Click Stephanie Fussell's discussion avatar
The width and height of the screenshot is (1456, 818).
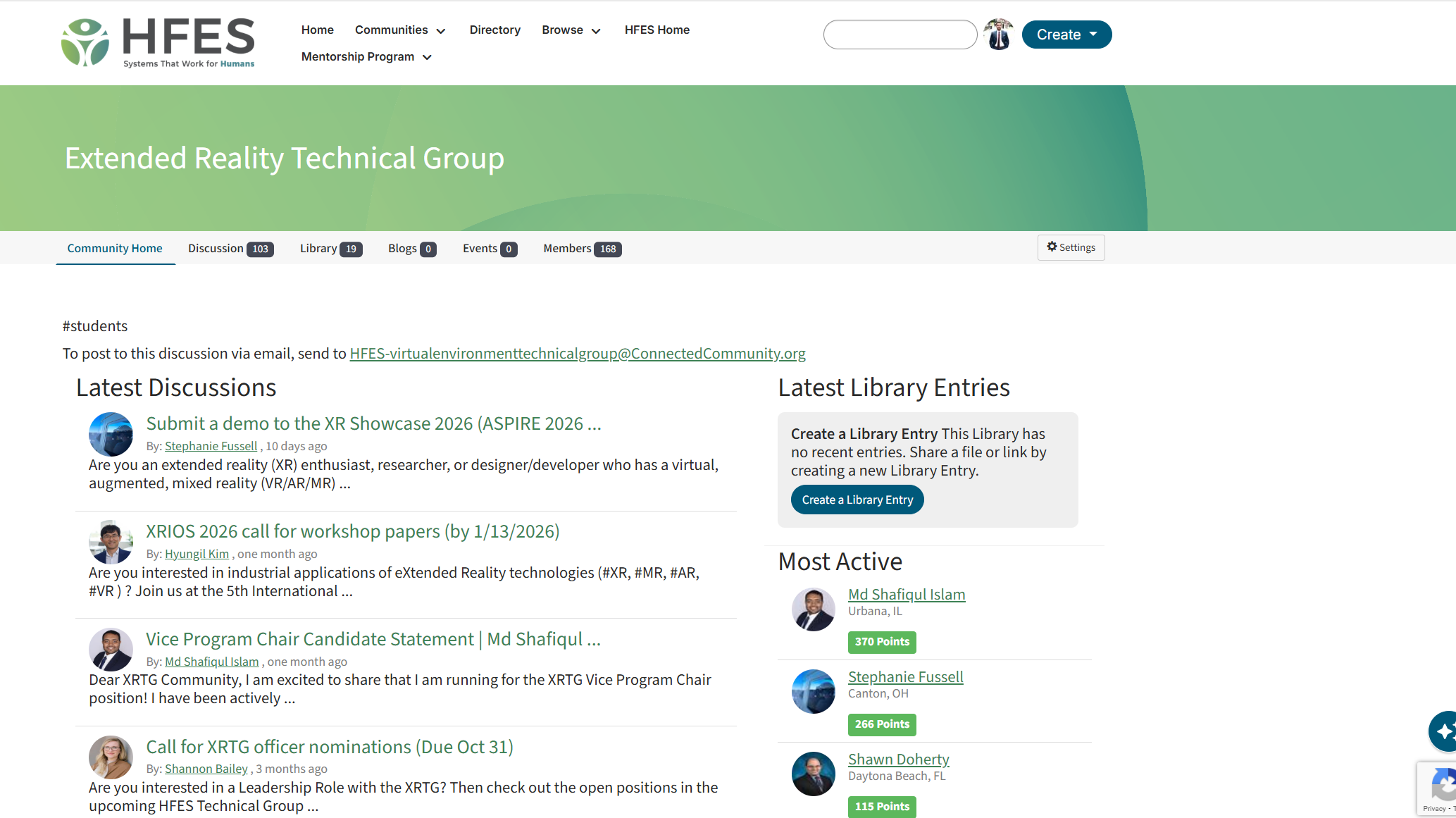111,434
